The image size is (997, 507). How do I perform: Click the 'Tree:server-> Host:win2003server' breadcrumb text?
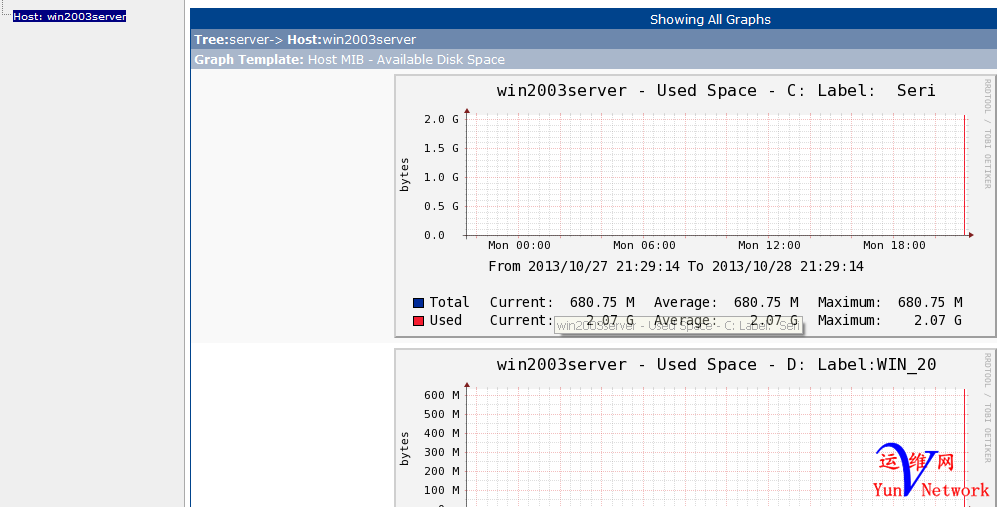[305, 39]
